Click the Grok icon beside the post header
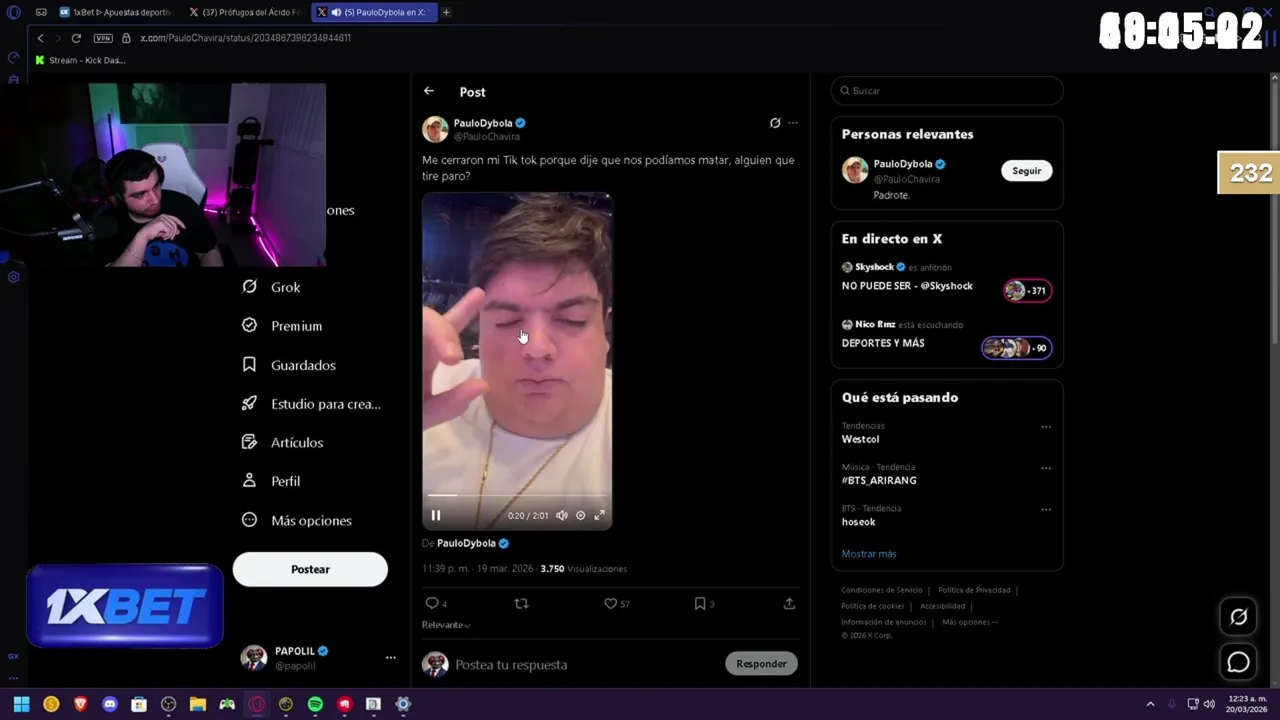Image resolution: width=1280 pixels, height=720 pixels. tap(775, 123)
